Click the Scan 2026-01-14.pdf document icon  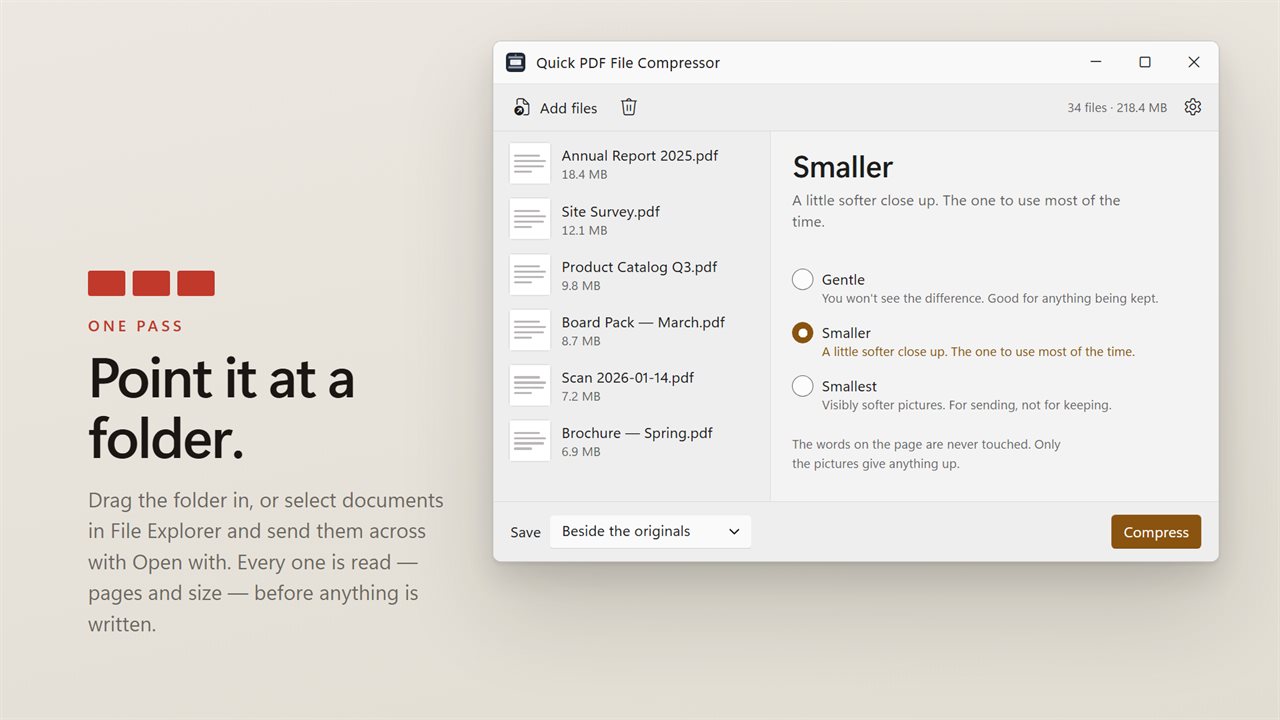[530, 385]
